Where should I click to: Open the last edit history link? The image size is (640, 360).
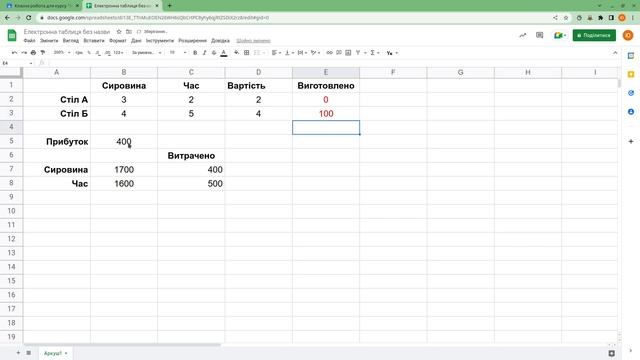click(x=253, y=41)
